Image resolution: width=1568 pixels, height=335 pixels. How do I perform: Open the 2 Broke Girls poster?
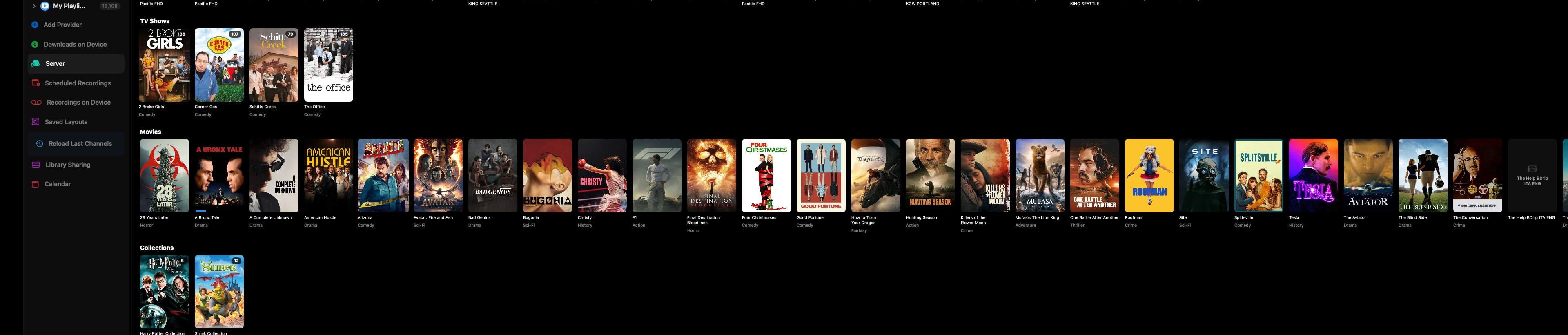(x=164, y=65)
